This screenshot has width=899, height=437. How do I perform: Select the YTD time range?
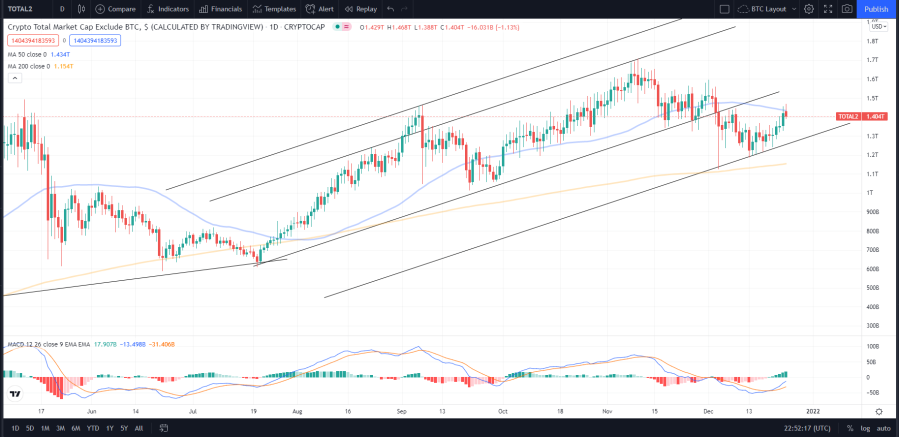(92, 428)
